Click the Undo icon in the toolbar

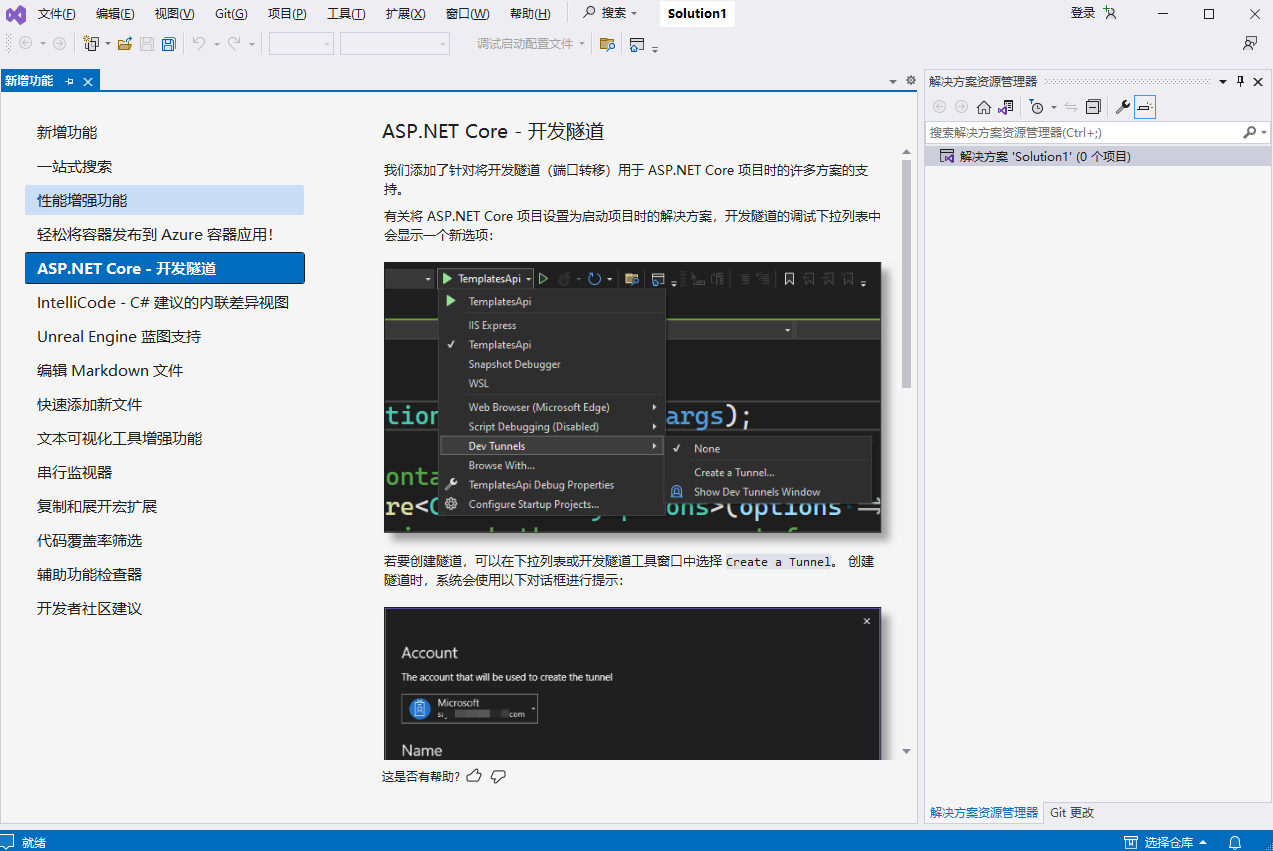point(199,43)
